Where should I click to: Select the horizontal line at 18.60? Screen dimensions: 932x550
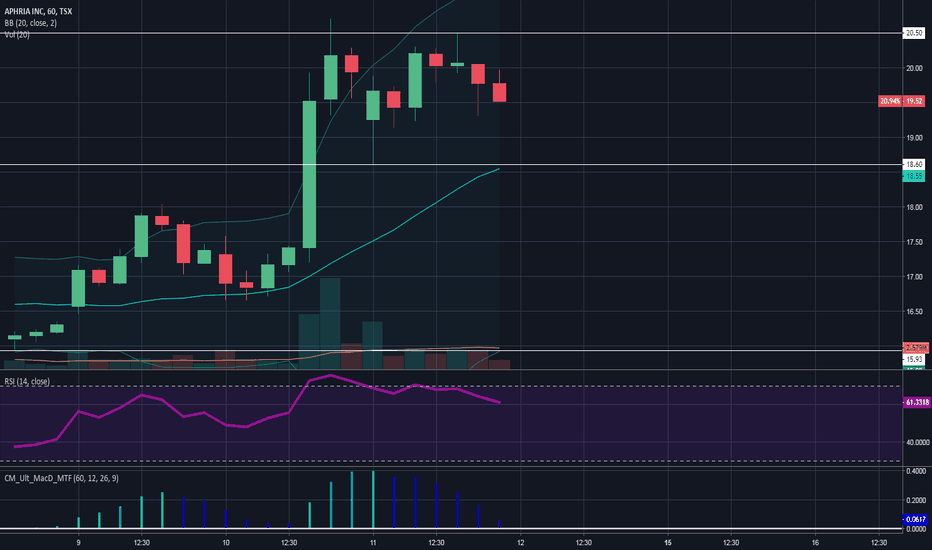click(x=451, y=164)
